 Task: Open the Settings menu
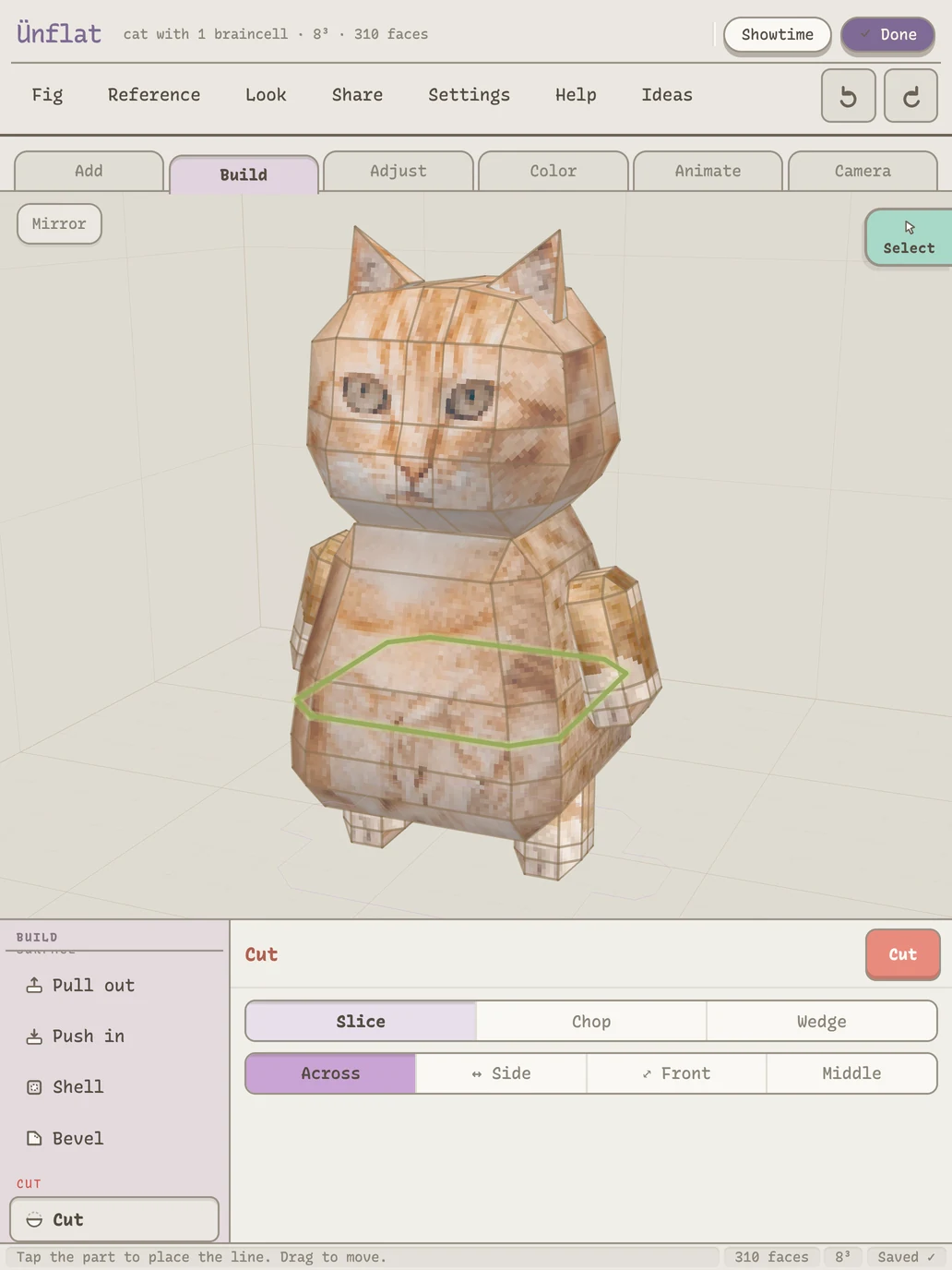pyautogui.click(x=469, y=95)
